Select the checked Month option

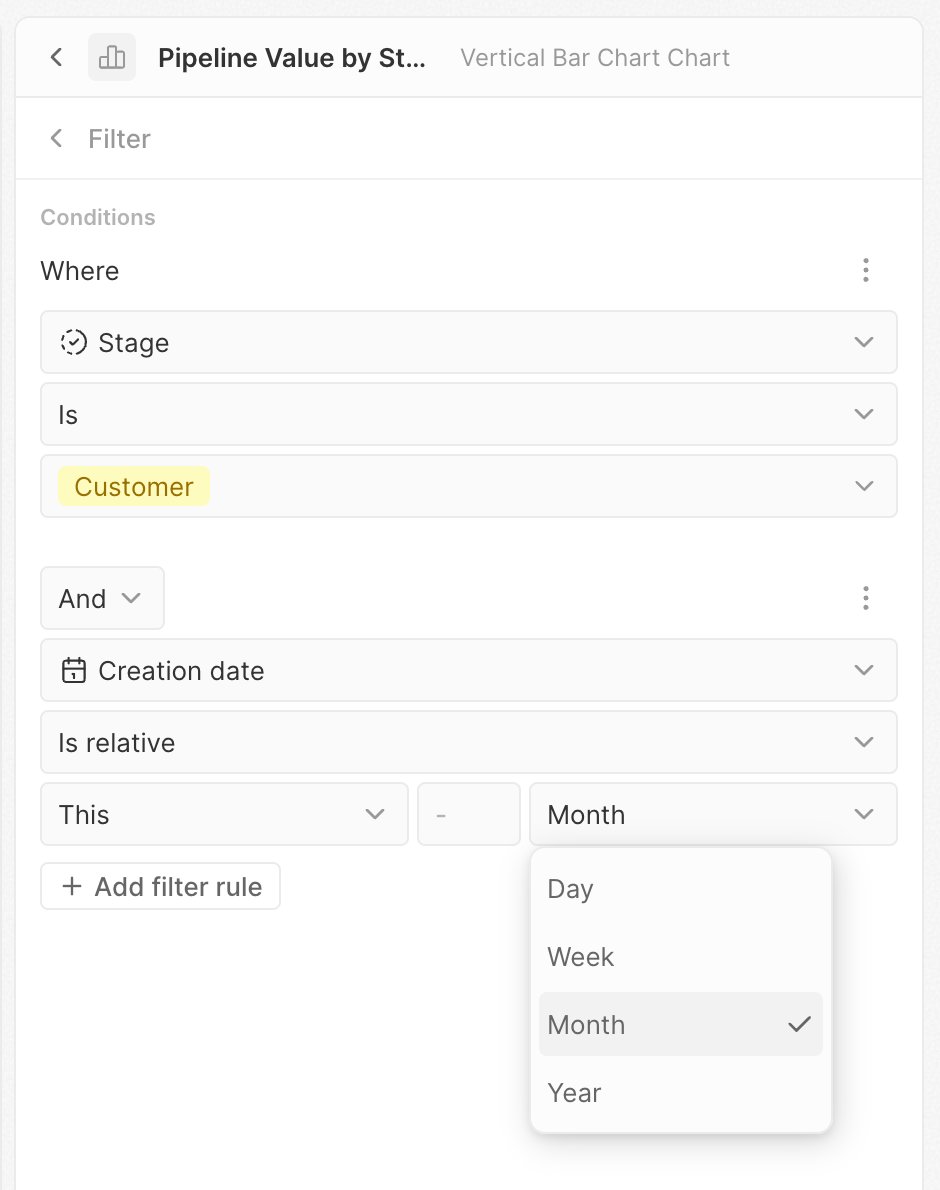[x=681, y=1024]
